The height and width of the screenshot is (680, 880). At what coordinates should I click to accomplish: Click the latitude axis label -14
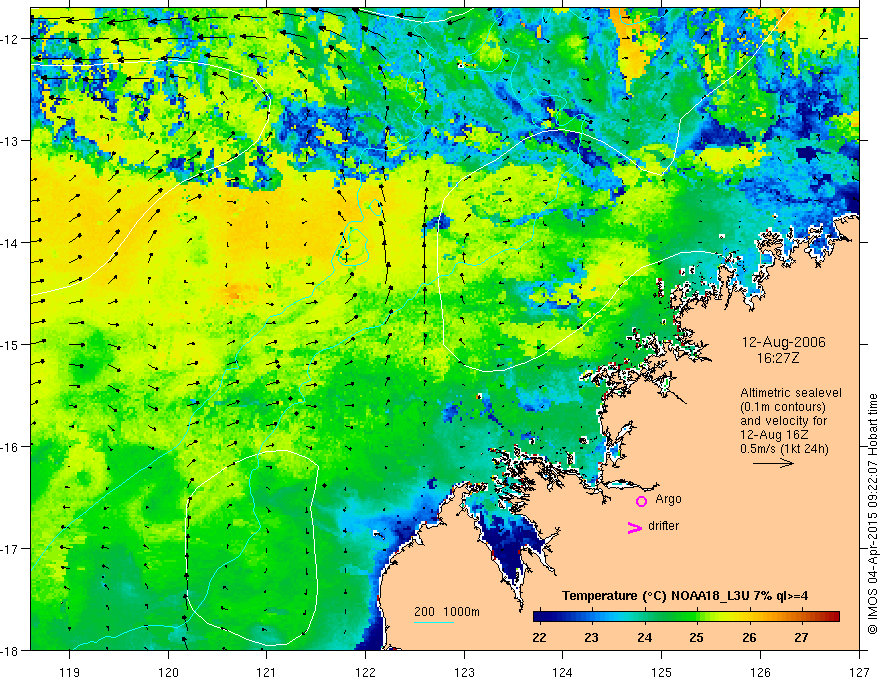[x=10, y=242]
